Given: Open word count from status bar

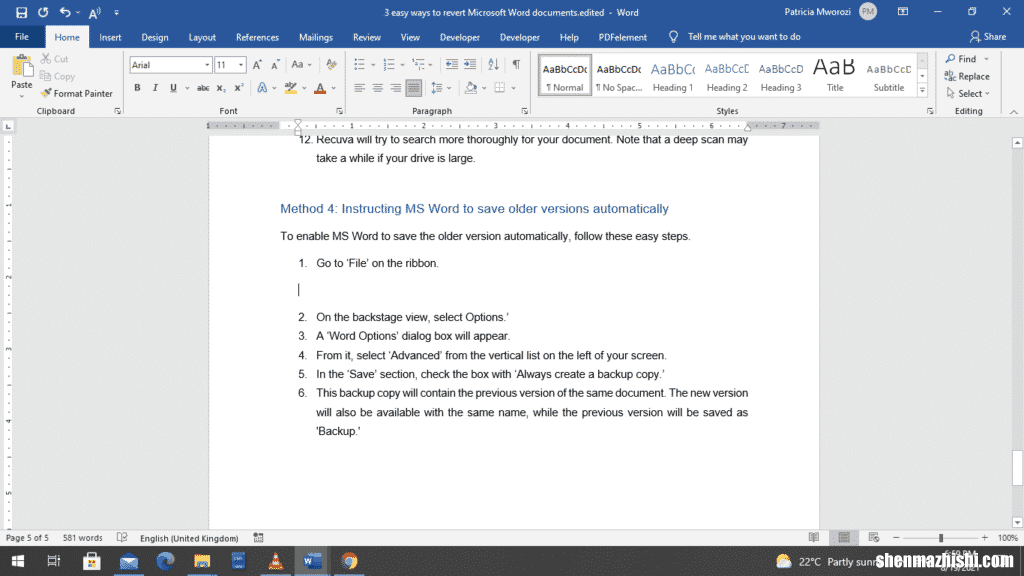Looking at the screenshot, I should click(82, 538).
